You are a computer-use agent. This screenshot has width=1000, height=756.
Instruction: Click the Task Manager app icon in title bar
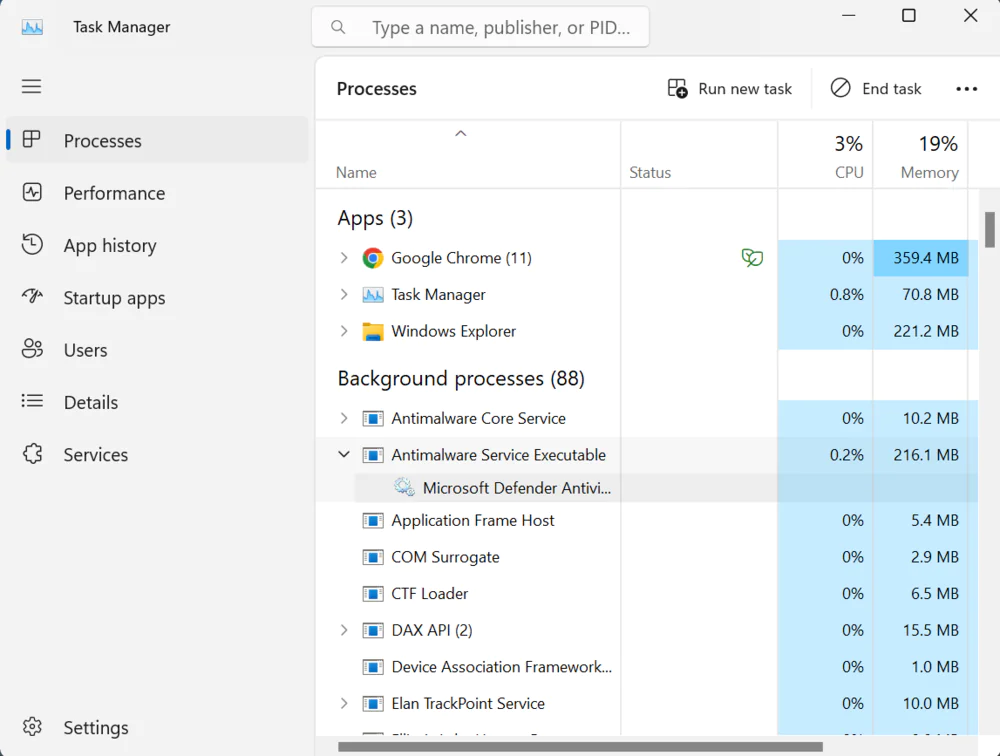pos(32,27)
